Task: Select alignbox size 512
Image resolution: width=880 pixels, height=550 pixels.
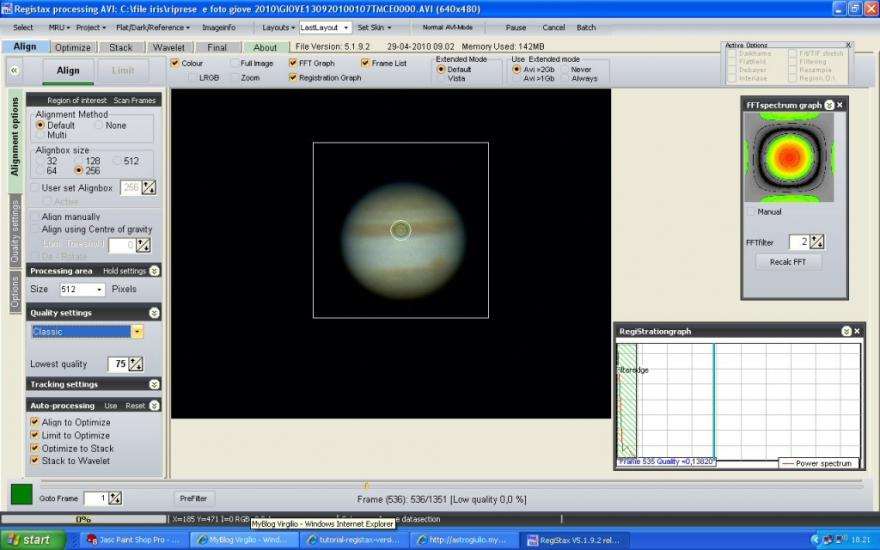Action: tap(117, 161)
